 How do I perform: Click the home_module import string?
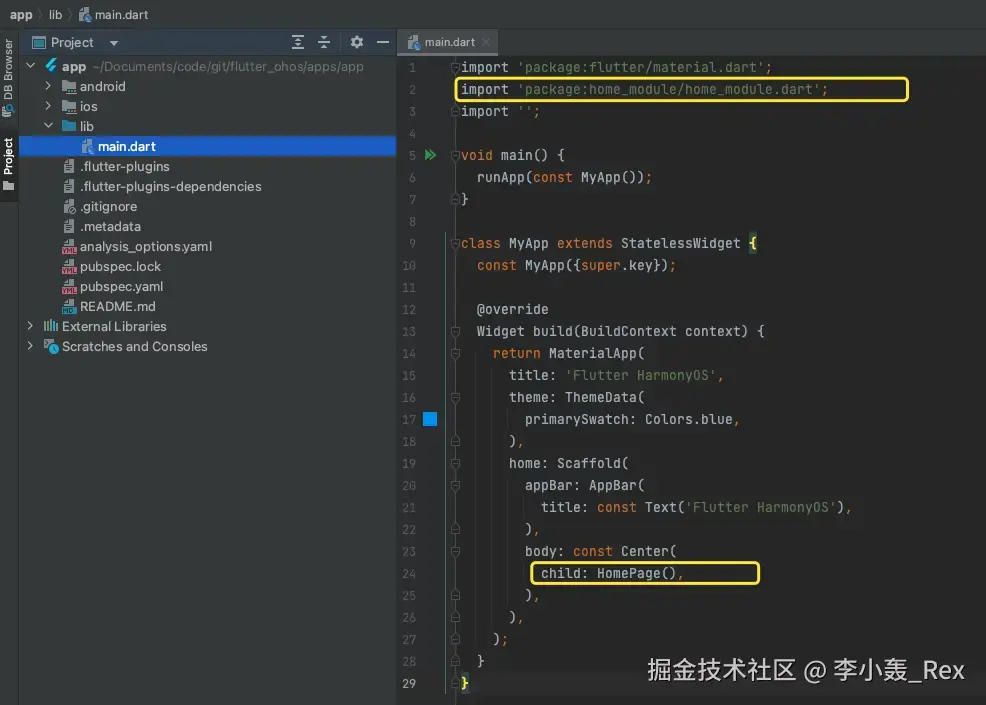click(670, 89)
